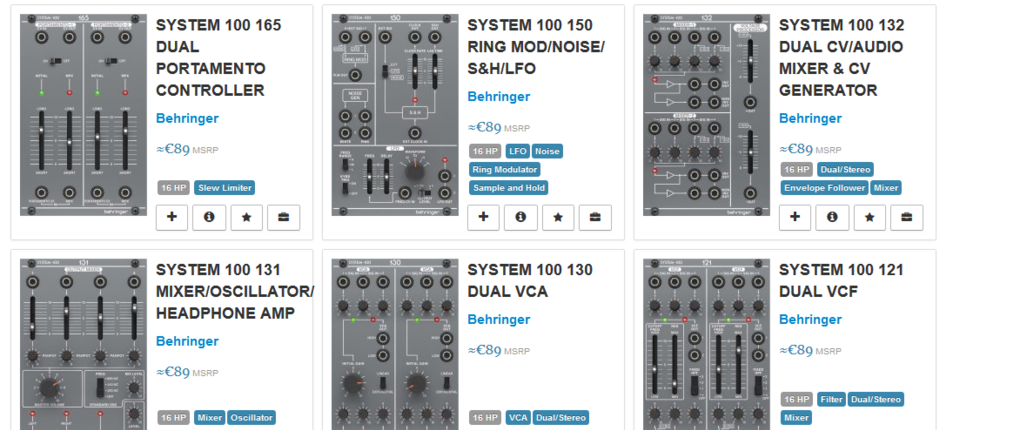Click ≈€89 MSRP price of System 100 165
Image resolution: width=1020 pixels, height=430 pixels.
(x=187, y=150)
